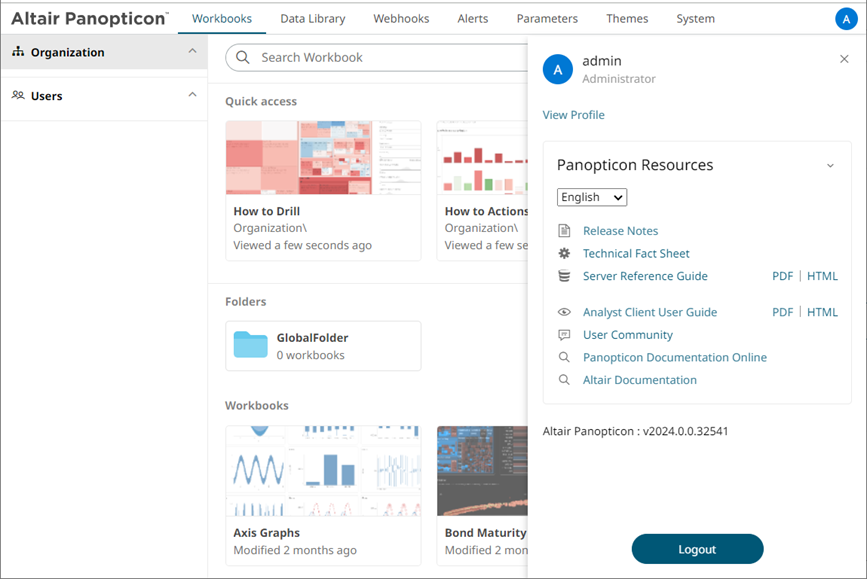Click the User Community chat icon
This screenshot has height=579, width=867.
(564, 335)
